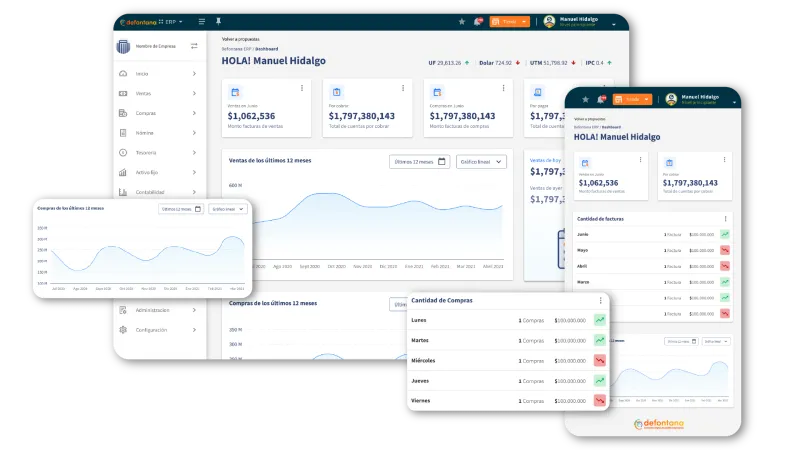Click red trend icon in Miércoles row

click(599, 361)
